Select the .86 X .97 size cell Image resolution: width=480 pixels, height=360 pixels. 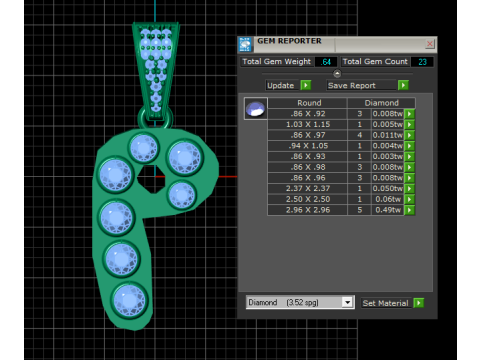click(308, 135)
